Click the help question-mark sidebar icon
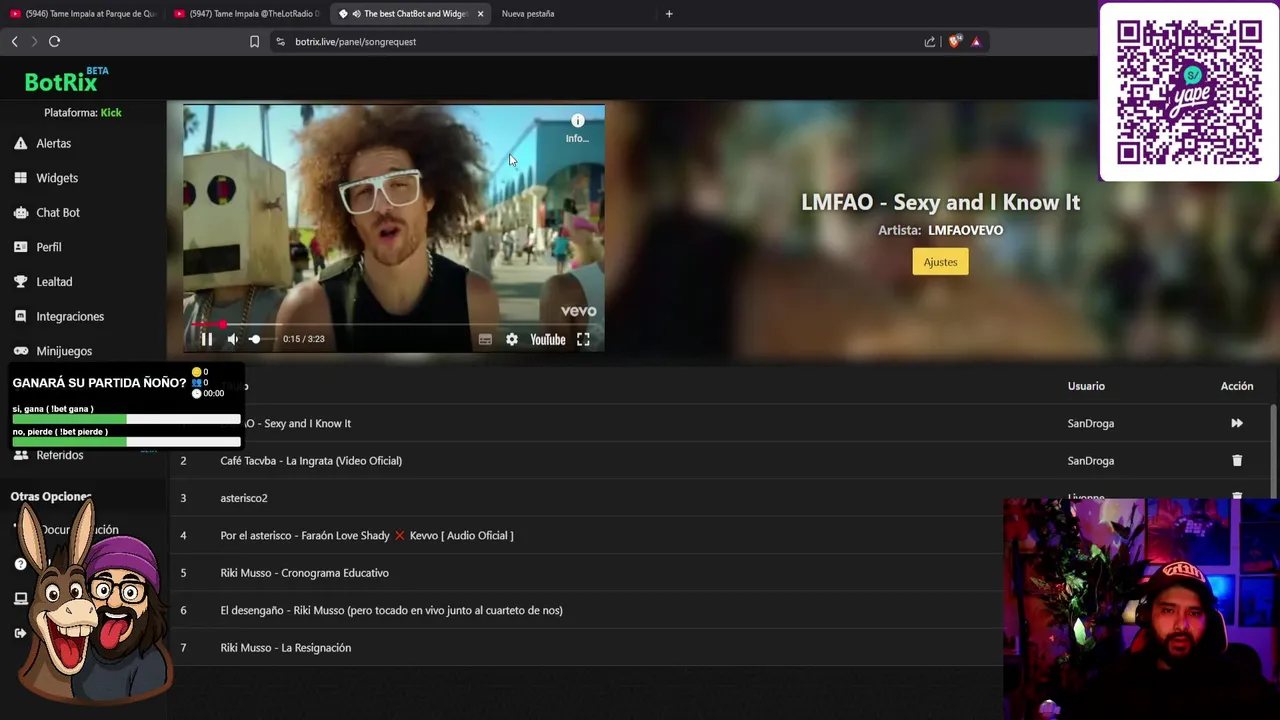Image resolution: width=1280 pixels, height=720 pixels. point(20,564)
